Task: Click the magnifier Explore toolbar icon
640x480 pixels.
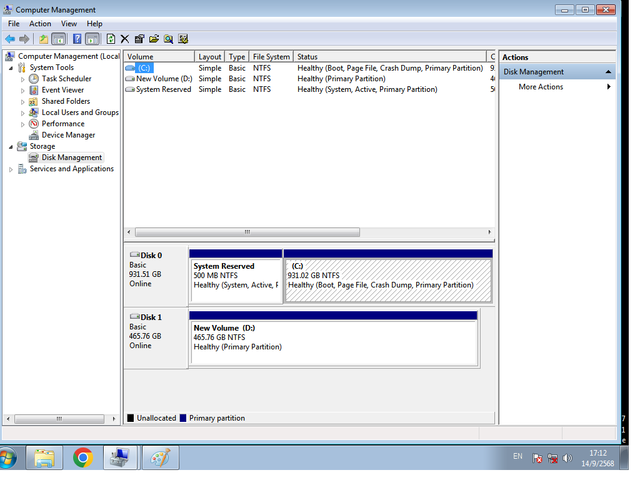Action: tap(168, 40)
